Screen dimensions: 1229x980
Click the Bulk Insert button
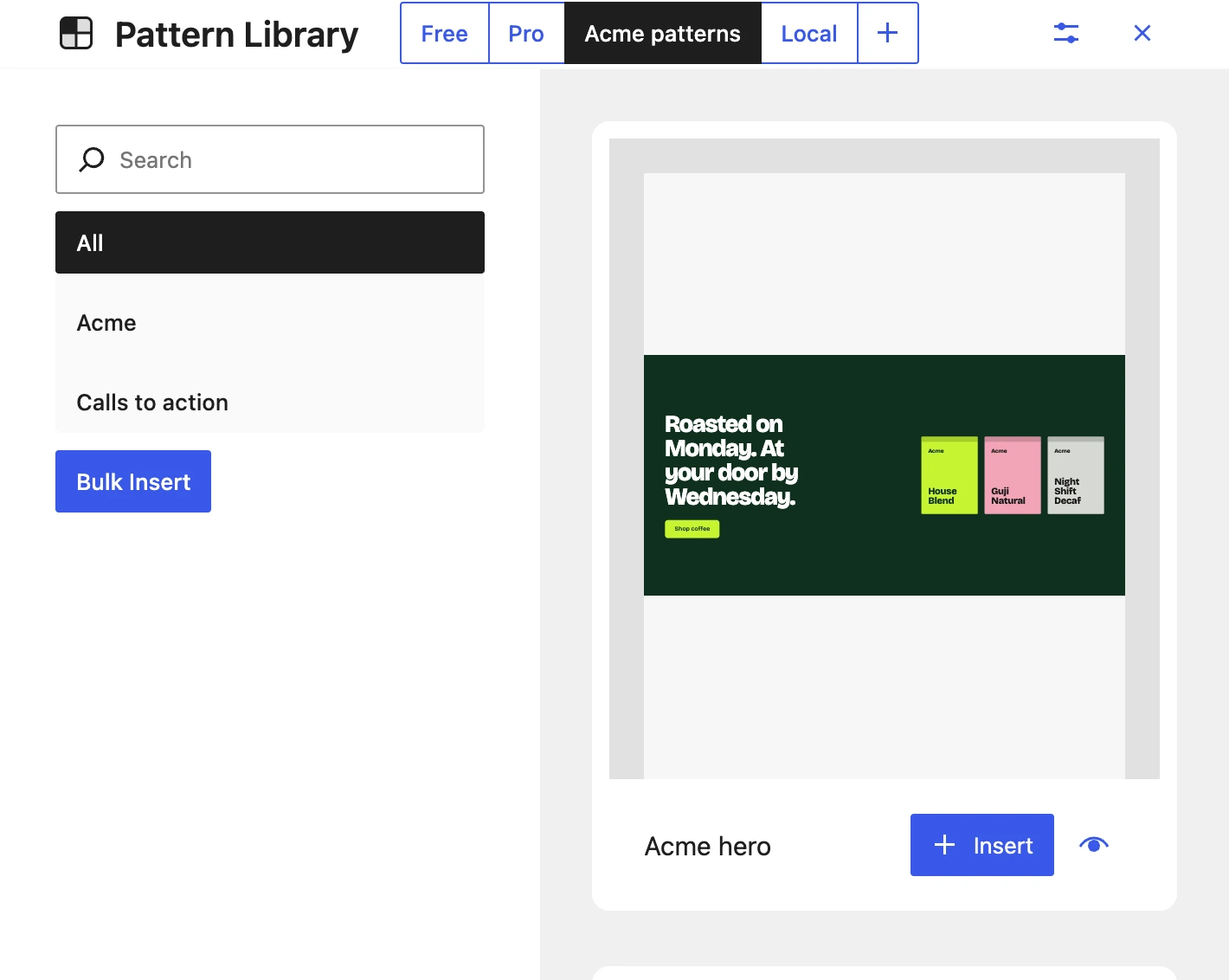[x=133, y=481]
